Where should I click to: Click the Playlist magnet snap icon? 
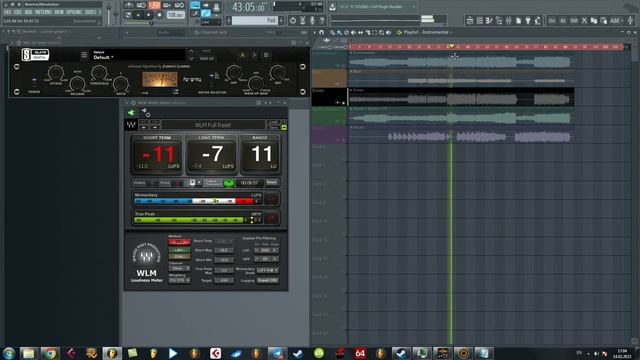[x=322, y=32]
